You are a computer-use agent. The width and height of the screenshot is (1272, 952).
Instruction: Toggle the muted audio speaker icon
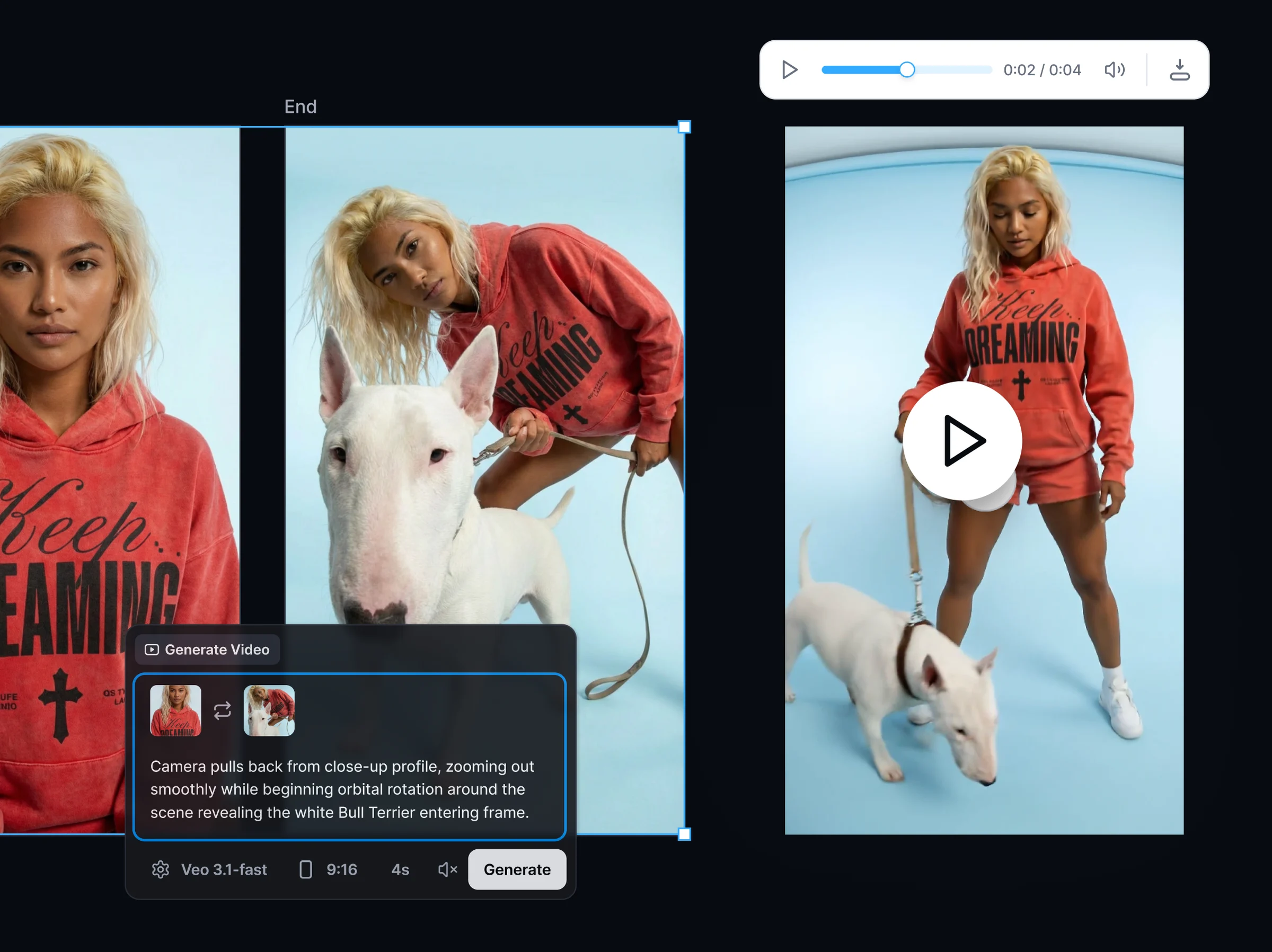click(447, 869)
